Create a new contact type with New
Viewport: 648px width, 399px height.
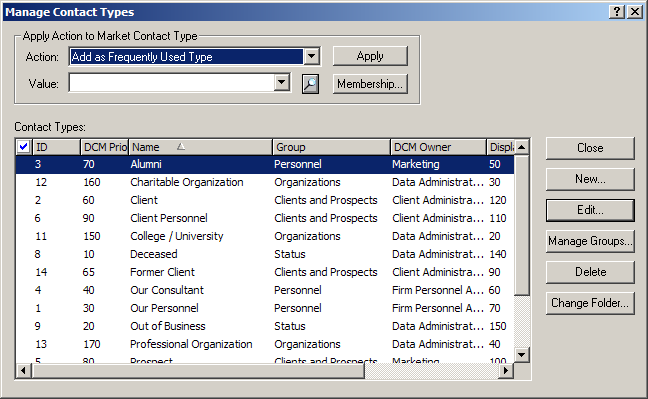pyautogui.click(x=590, y=179)
